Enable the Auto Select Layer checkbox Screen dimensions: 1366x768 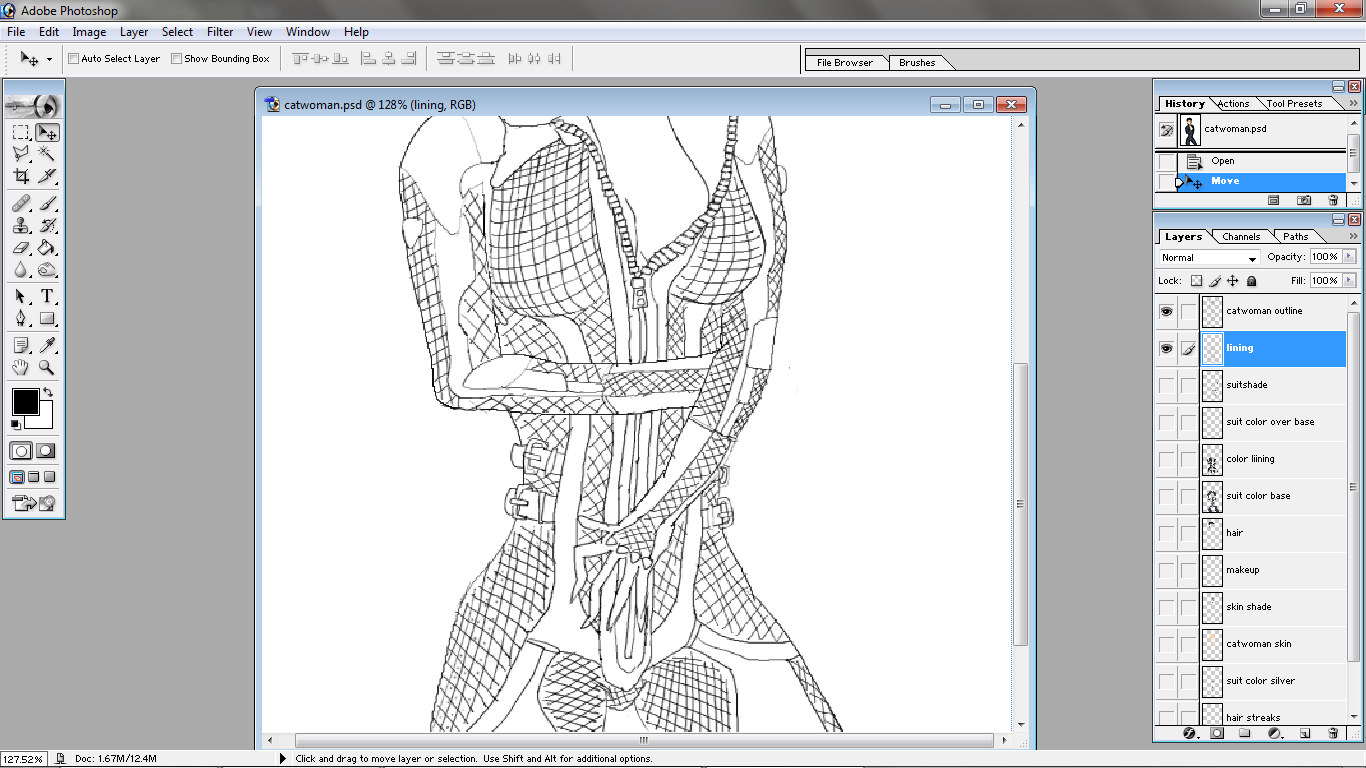click(74, 59)
